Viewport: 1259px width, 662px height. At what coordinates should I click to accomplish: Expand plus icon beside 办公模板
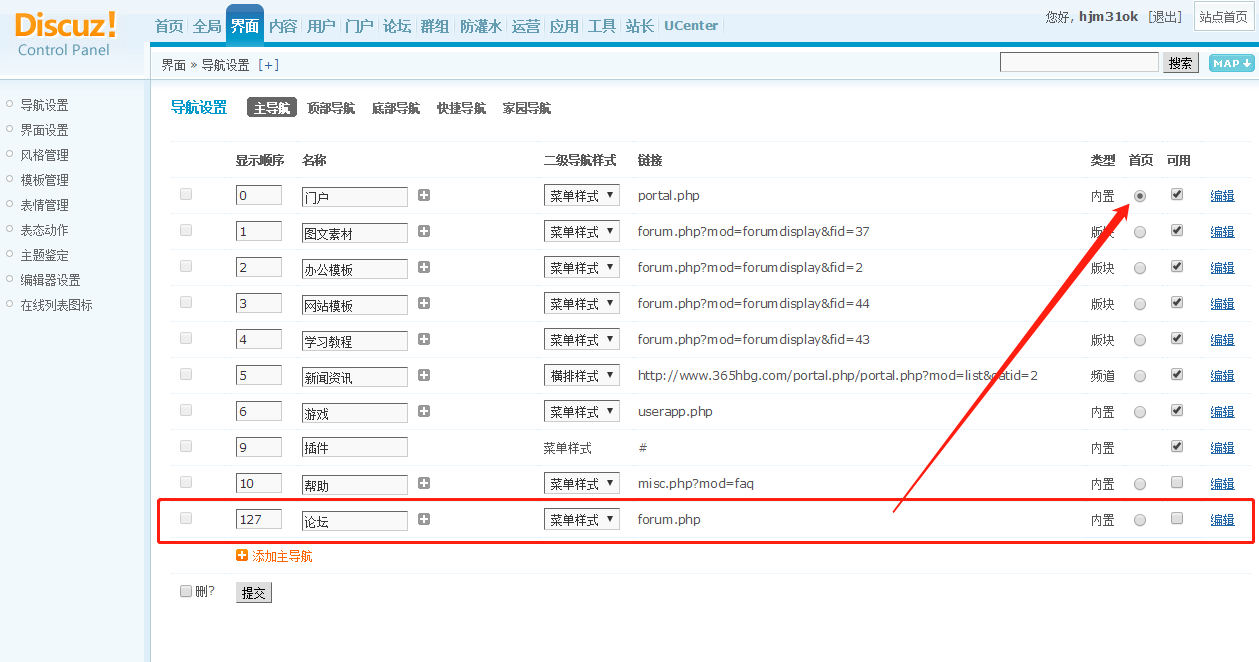(x=424, y=267)
